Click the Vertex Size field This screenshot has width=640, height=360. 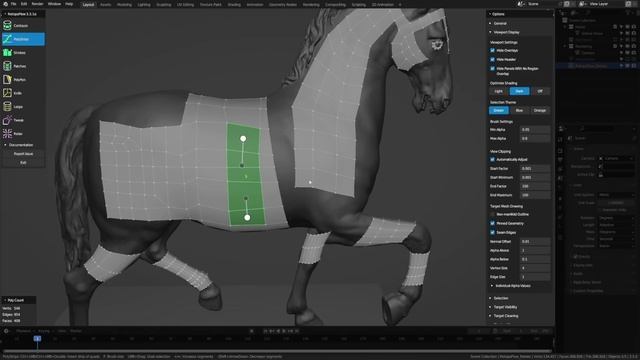point(535,268)
